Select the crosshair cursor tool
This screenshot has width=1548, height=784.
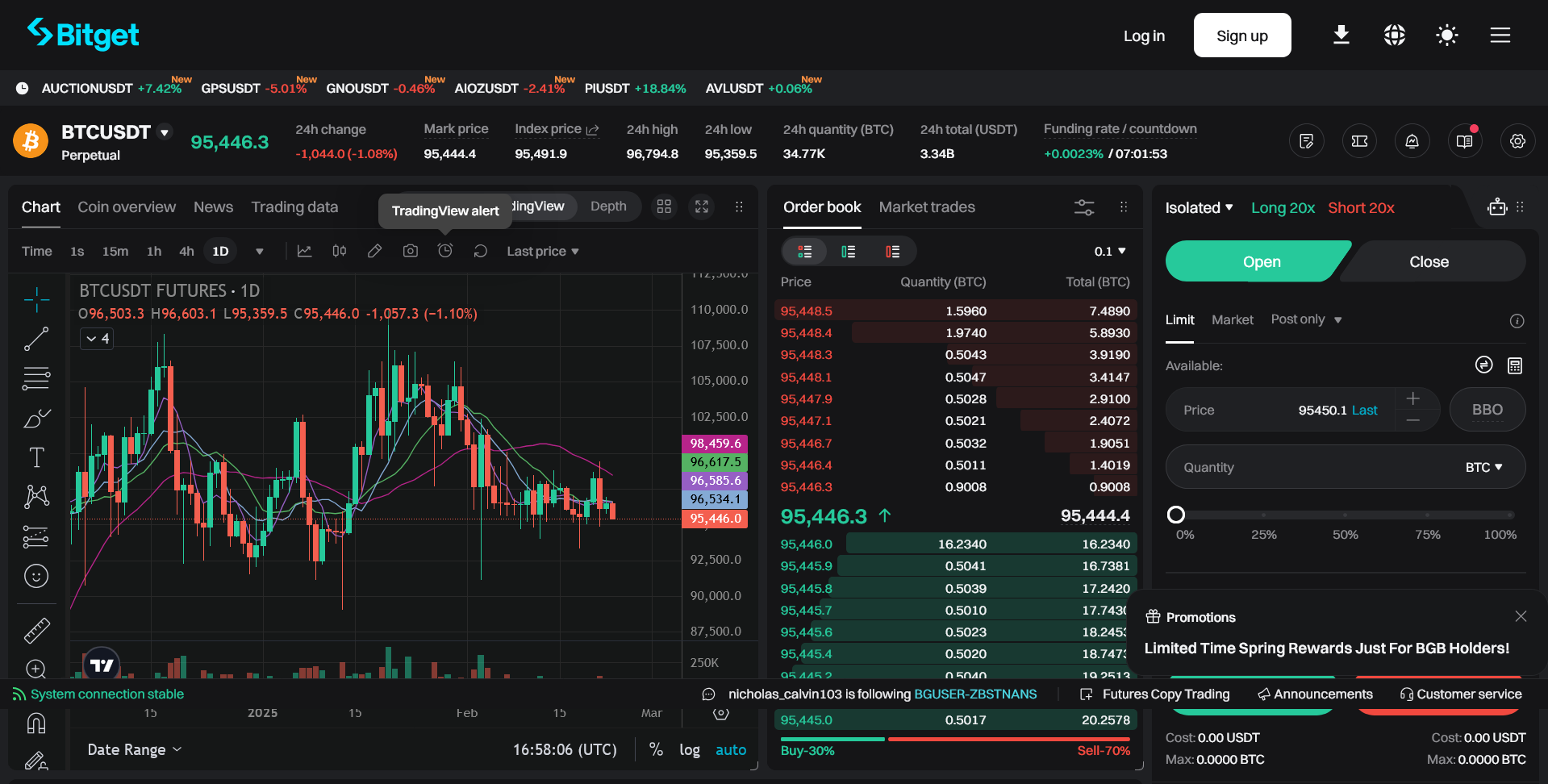point(36,299)
